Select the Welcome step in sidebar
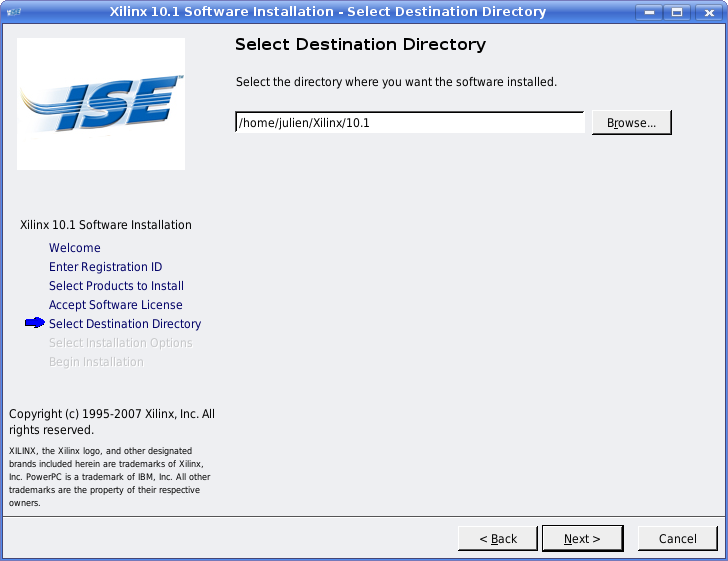This screenshot has width=728, height=561. (x=75, y=248)
